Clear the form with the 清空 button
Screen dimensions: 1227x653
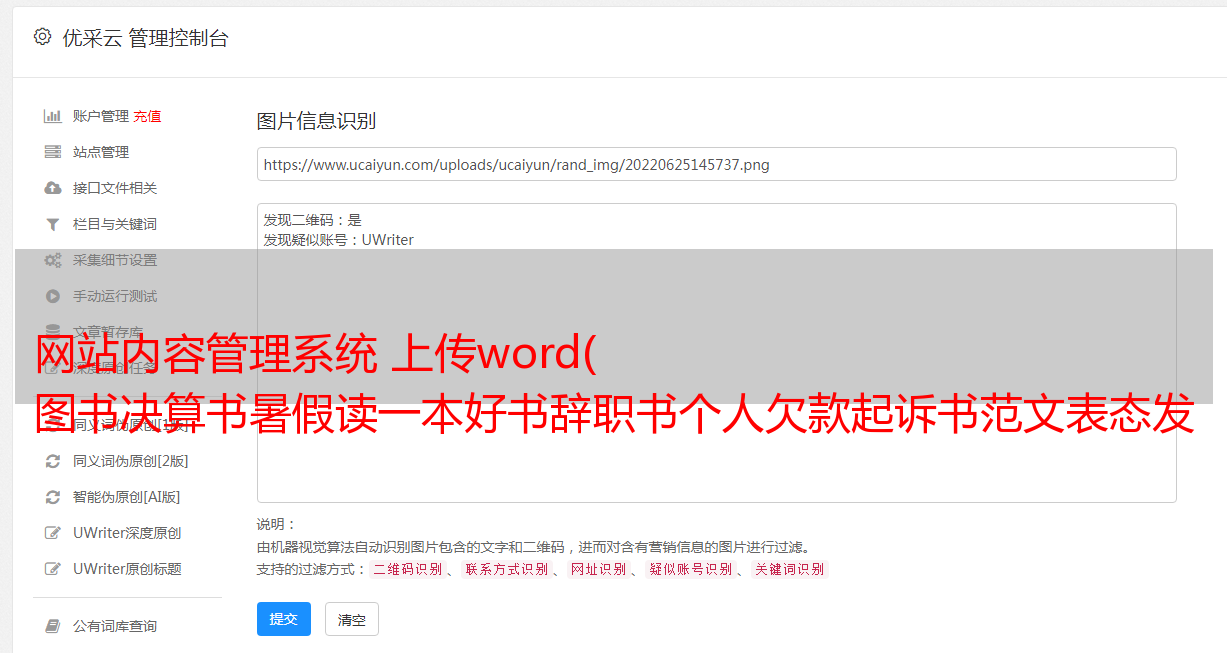(x=352, y=619)
